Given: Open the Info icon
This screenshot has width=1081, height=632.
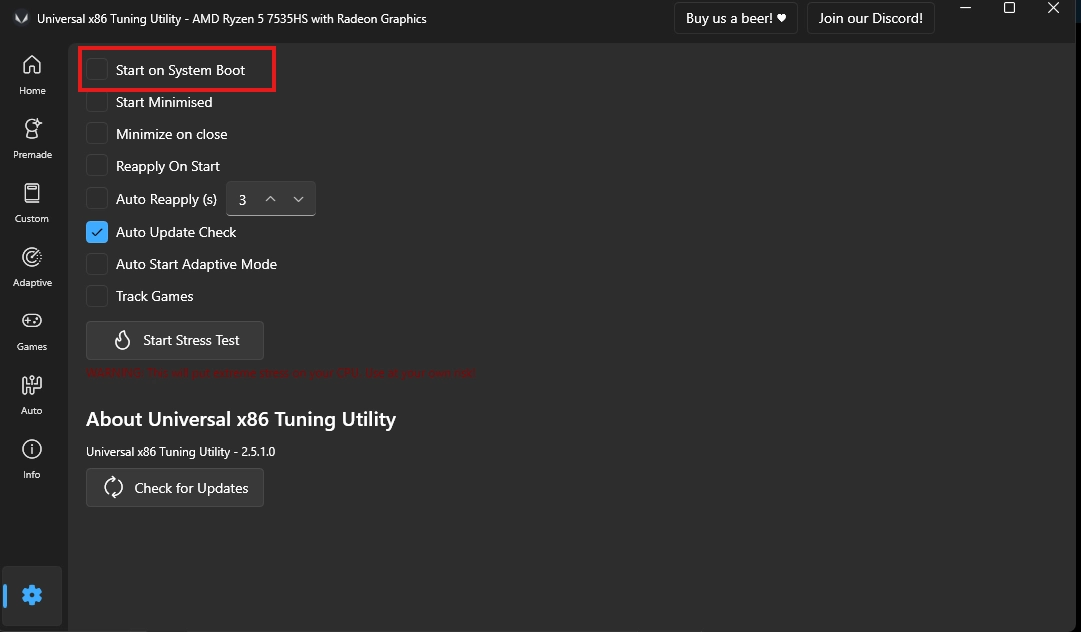Looking at the screenshot, I should point(32,449).
